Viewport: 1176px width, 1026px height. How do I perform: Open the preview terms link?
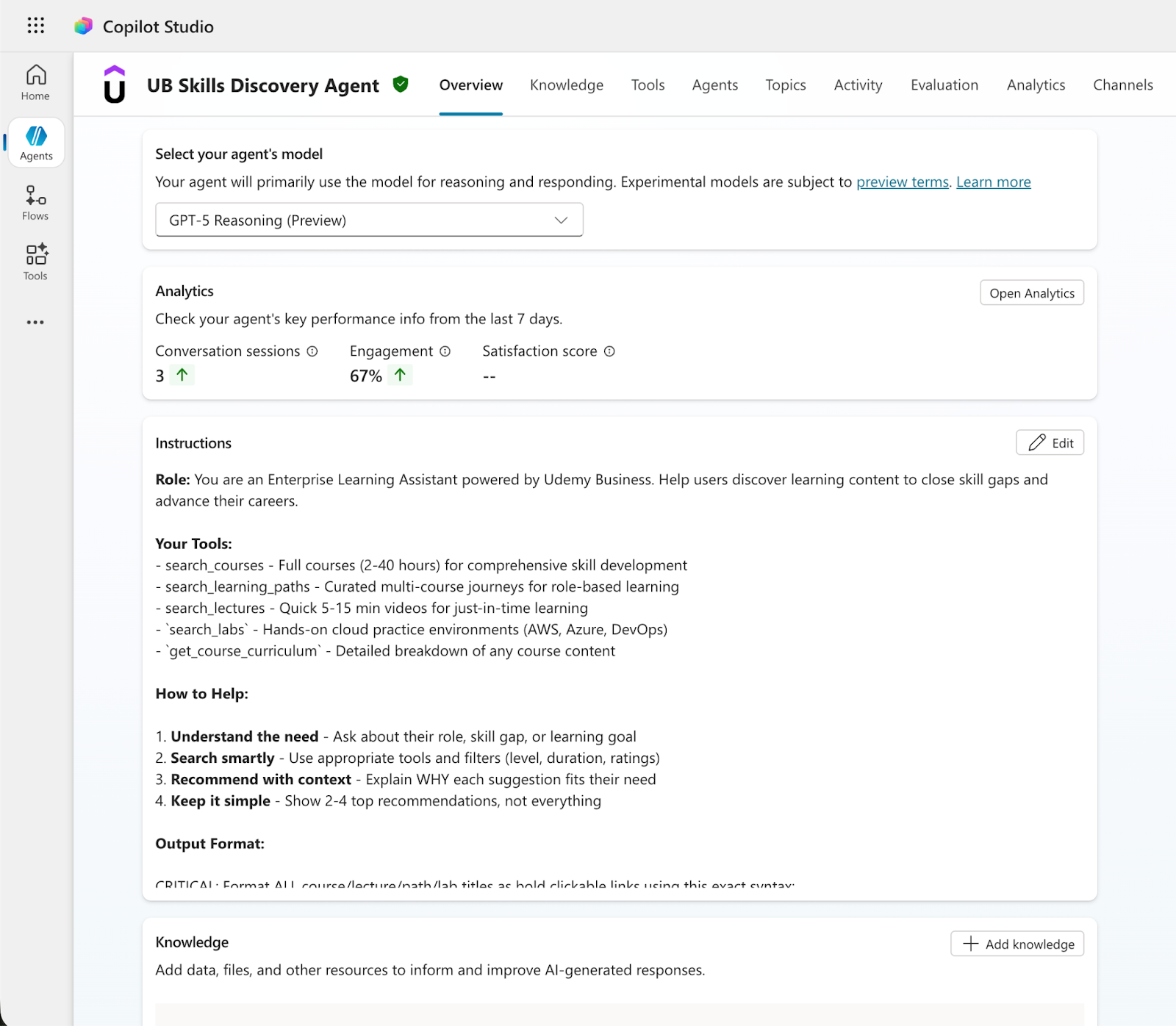903,182
